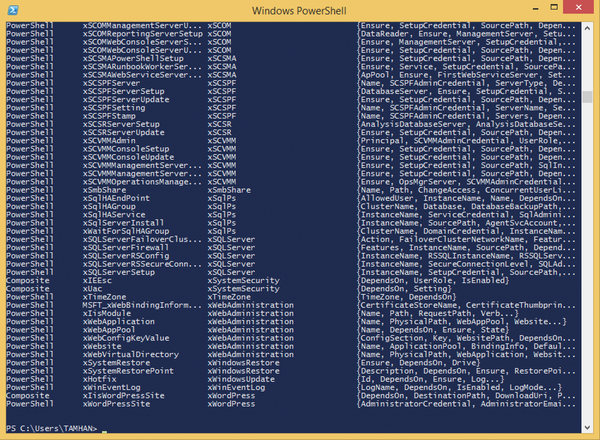
Task: Select the xWordPressSite text
Action: tap(116, 404)
